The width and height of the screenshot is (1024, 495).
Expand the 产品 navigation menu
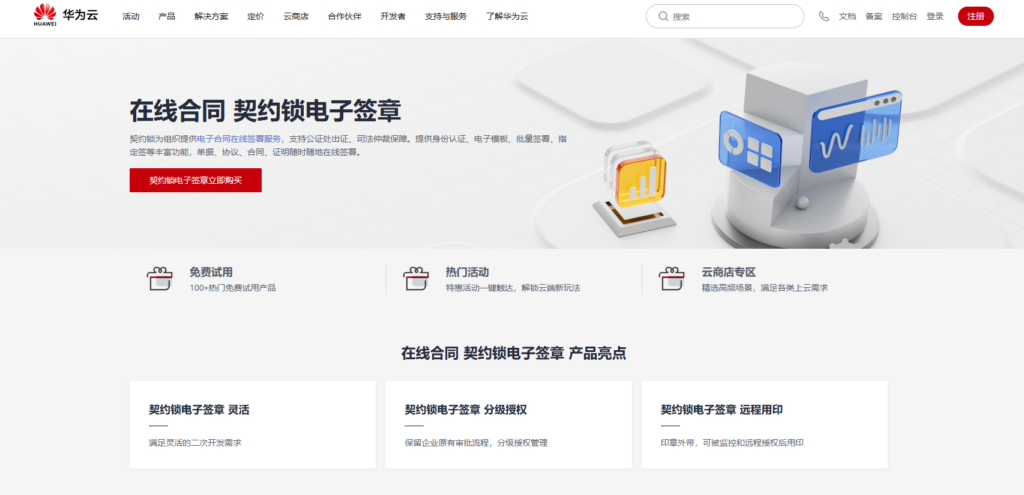167,17
